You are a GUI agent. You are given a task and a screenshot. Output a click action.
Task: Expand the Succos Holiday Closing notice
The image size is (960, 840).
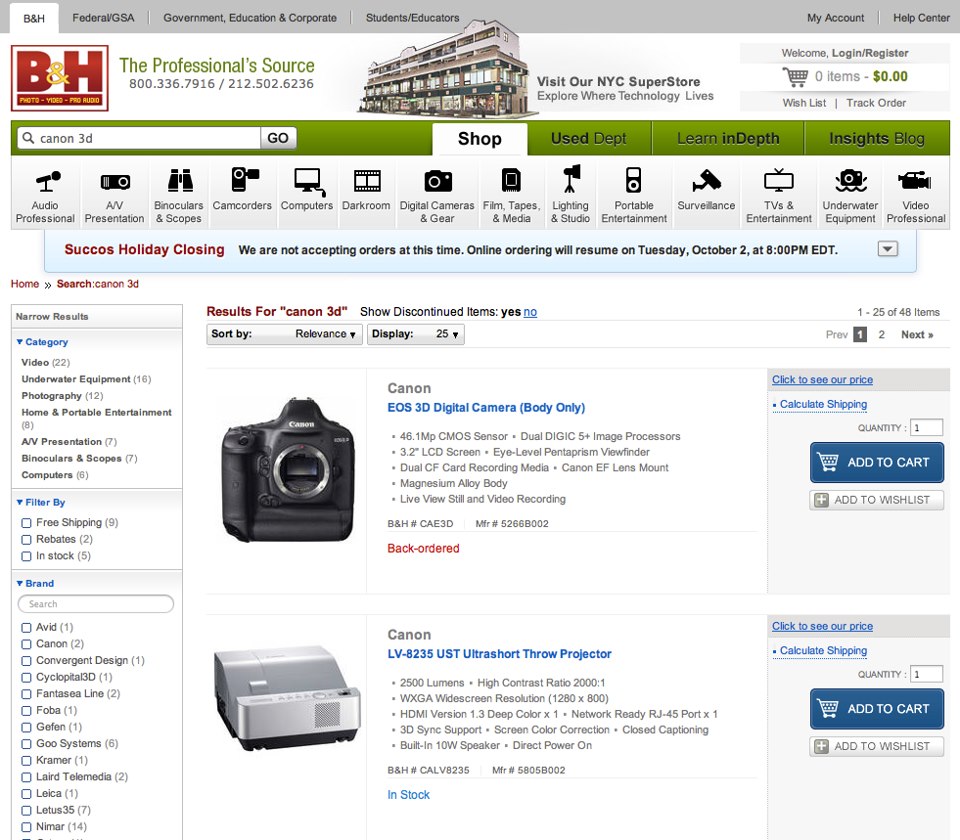pos(887,249)
